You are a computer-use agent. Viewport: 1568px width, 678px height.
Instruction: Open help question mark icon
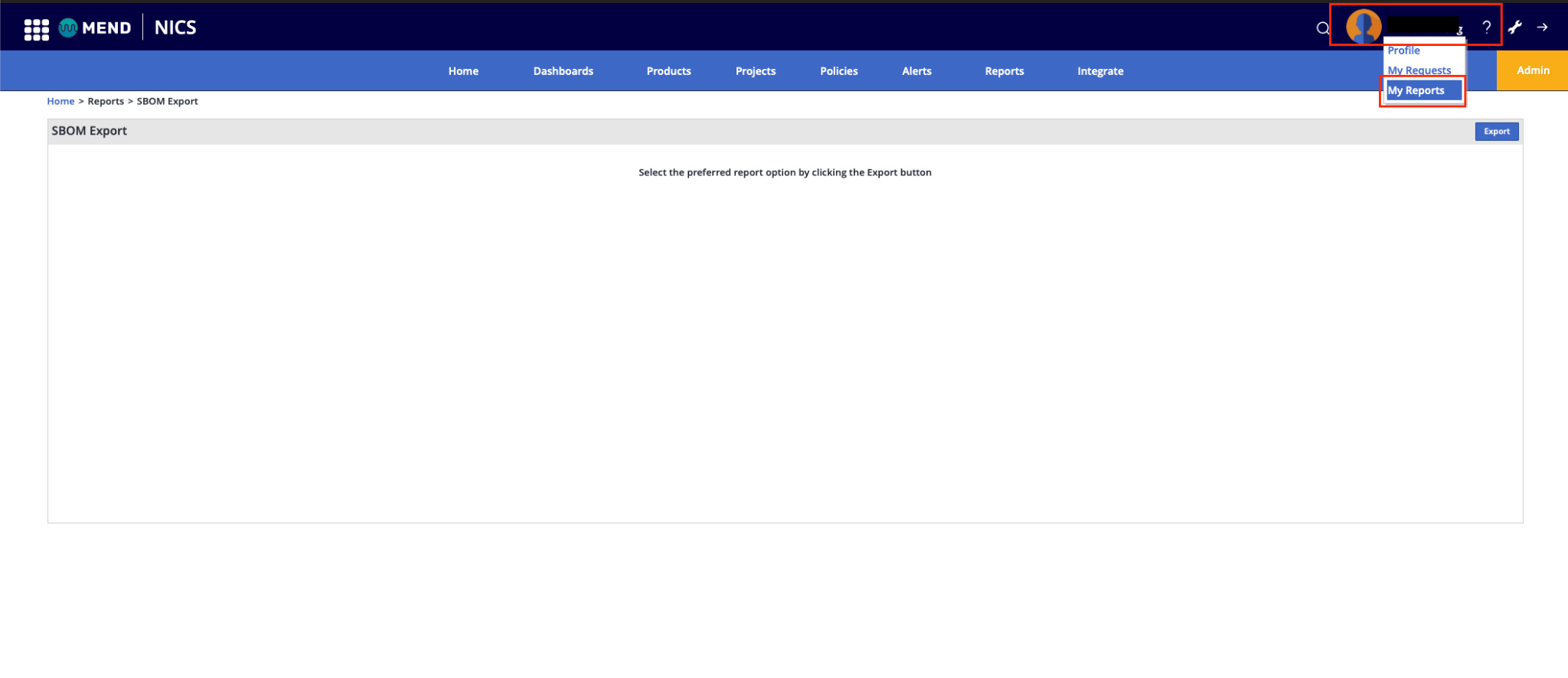pyautogui.click(x=1486, y=28)
